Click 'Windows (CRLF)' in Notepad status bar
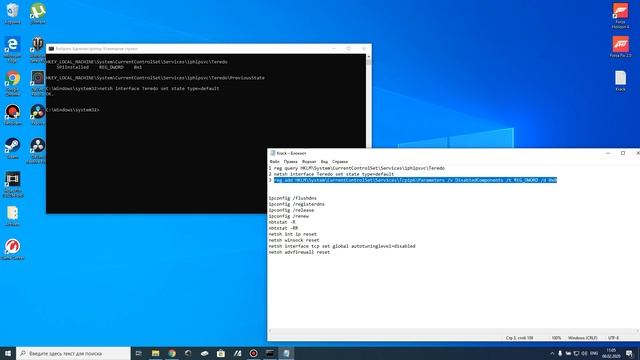Screen dimensions: 640x360 tap(582, 338)
